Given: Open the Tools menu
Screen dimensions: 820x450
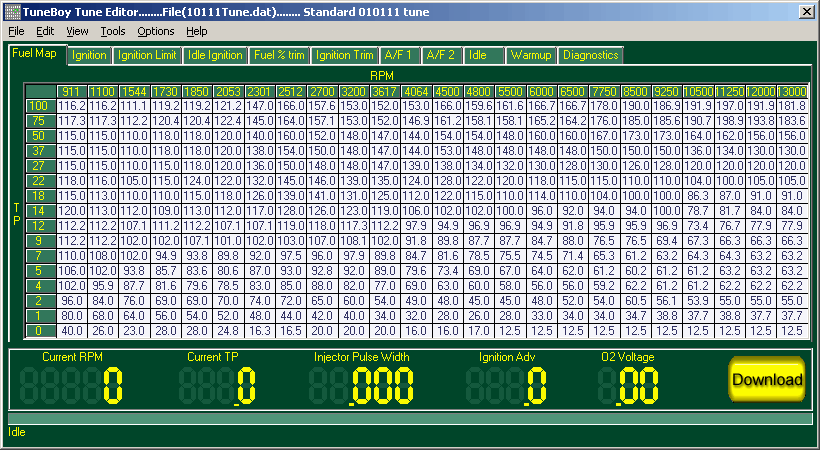Looking at the screenshot, I should tap(113, 31).
